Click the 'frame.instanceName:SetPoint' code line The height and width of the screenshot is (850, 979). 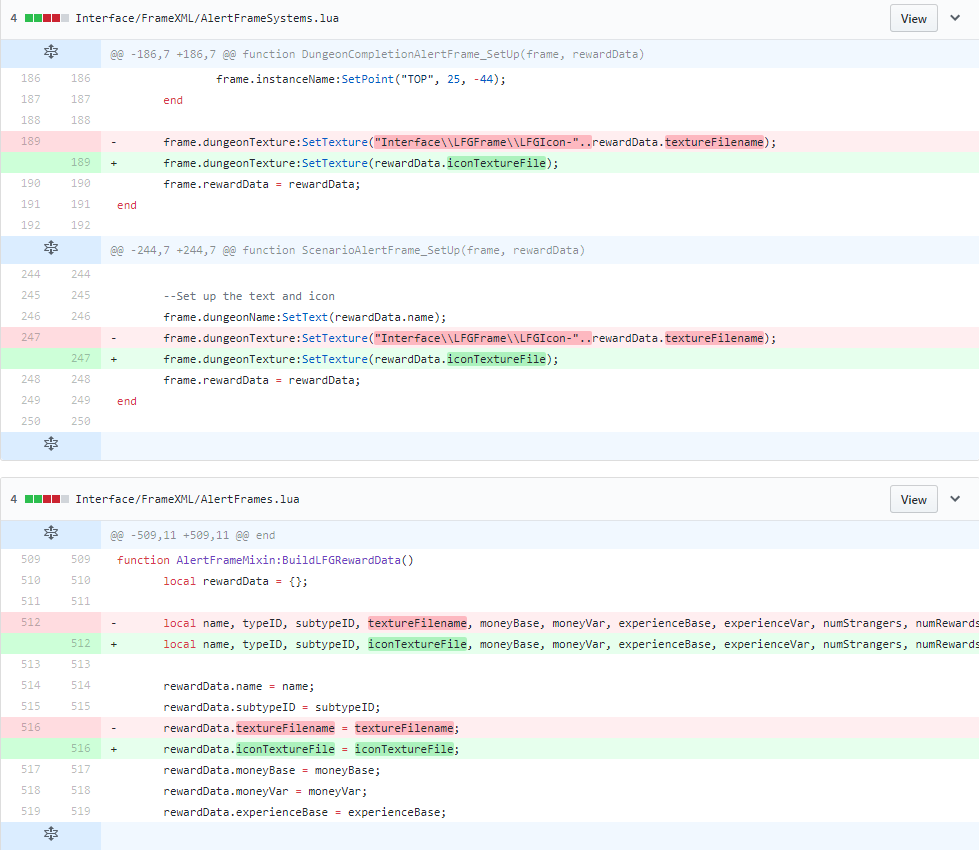click(361, 79)
